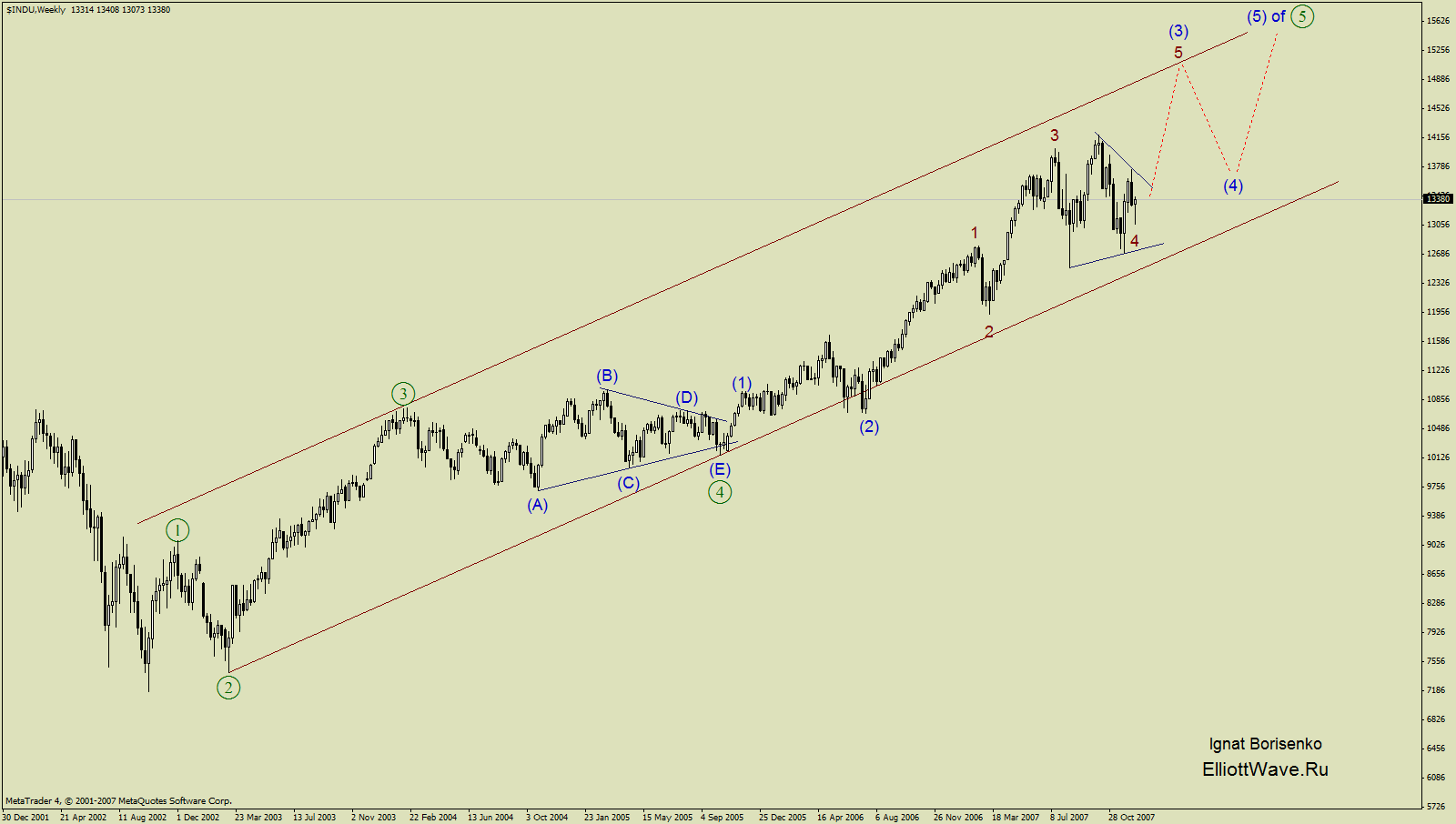Select the blue (2) wave label
Screen dimensions: 1456x824
coord(869,427)
